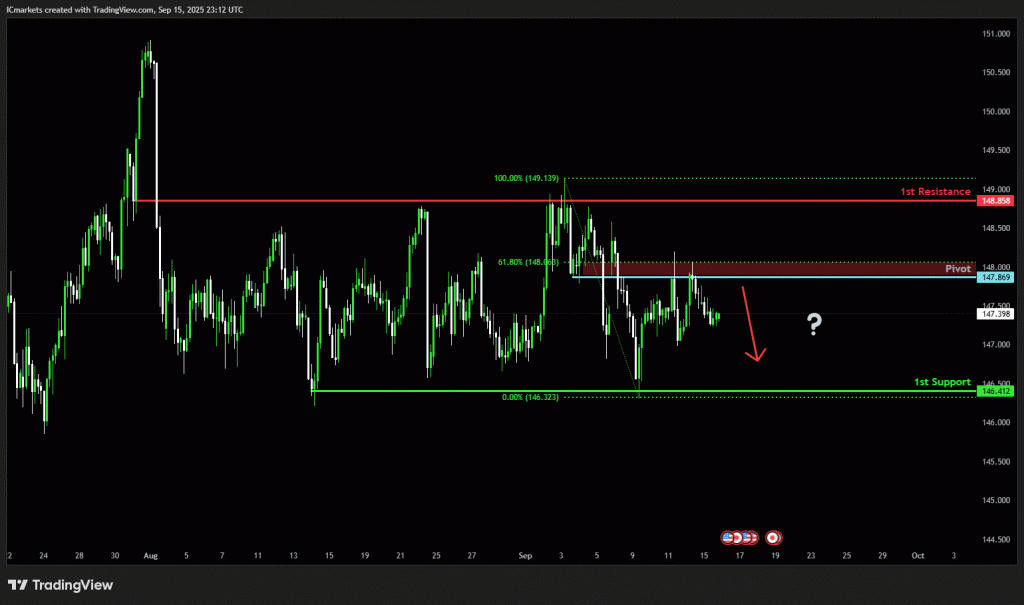Click the '30' date axis label
Viewport: 1024px width, 605px height.
pos(115,556)
